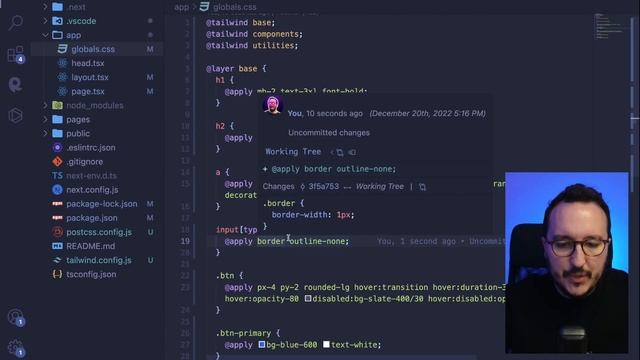Click the slate color swatch before disabled:bg-slate-400/30
This screenshot has width=640, height=360.
pyautogui.click(x=308, y=299)
